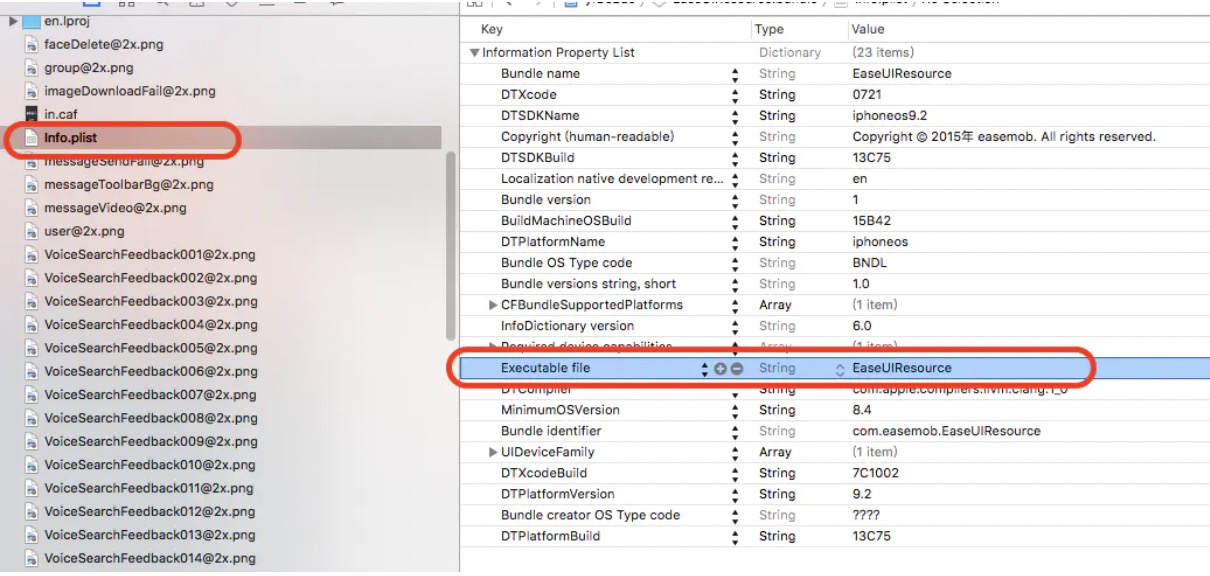Image resolution: width=1210 pixels, height=576 pixels.
Task: Open the key stepper for Executable file
Action: pyautogui.click(x=705, y=369)
